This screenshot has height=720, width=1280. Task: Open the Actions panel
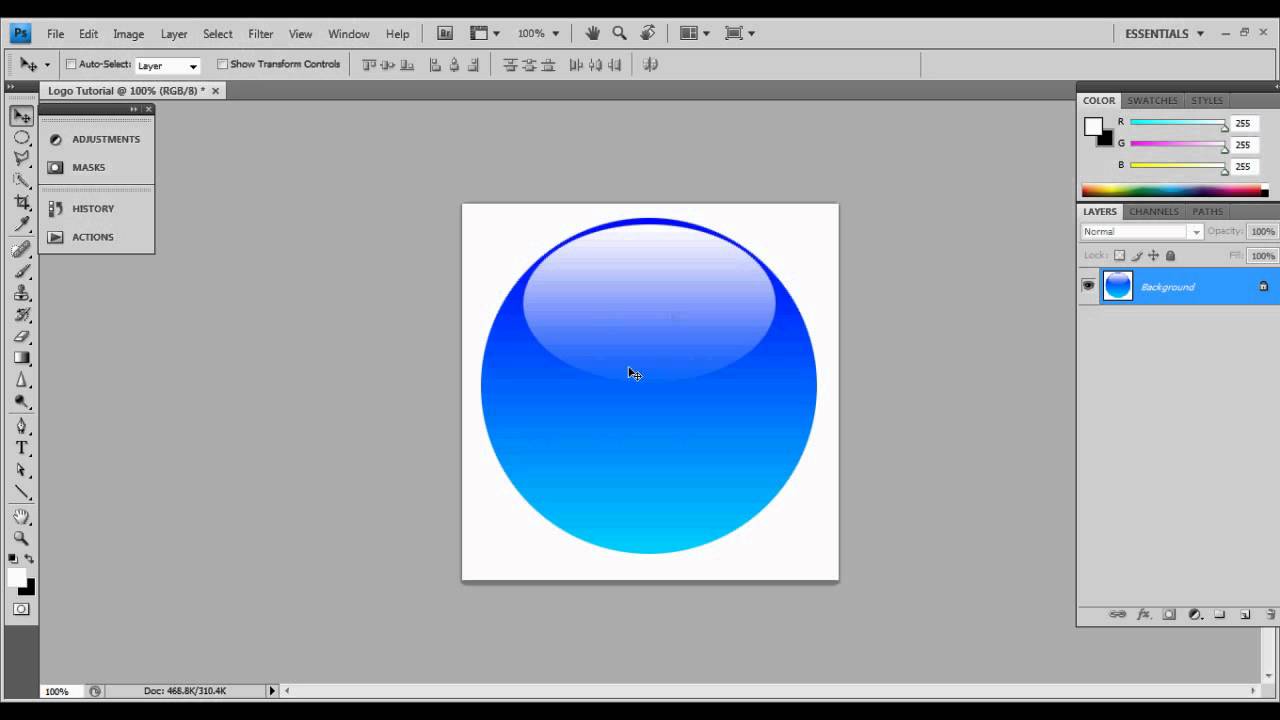(x=92, y=237)
